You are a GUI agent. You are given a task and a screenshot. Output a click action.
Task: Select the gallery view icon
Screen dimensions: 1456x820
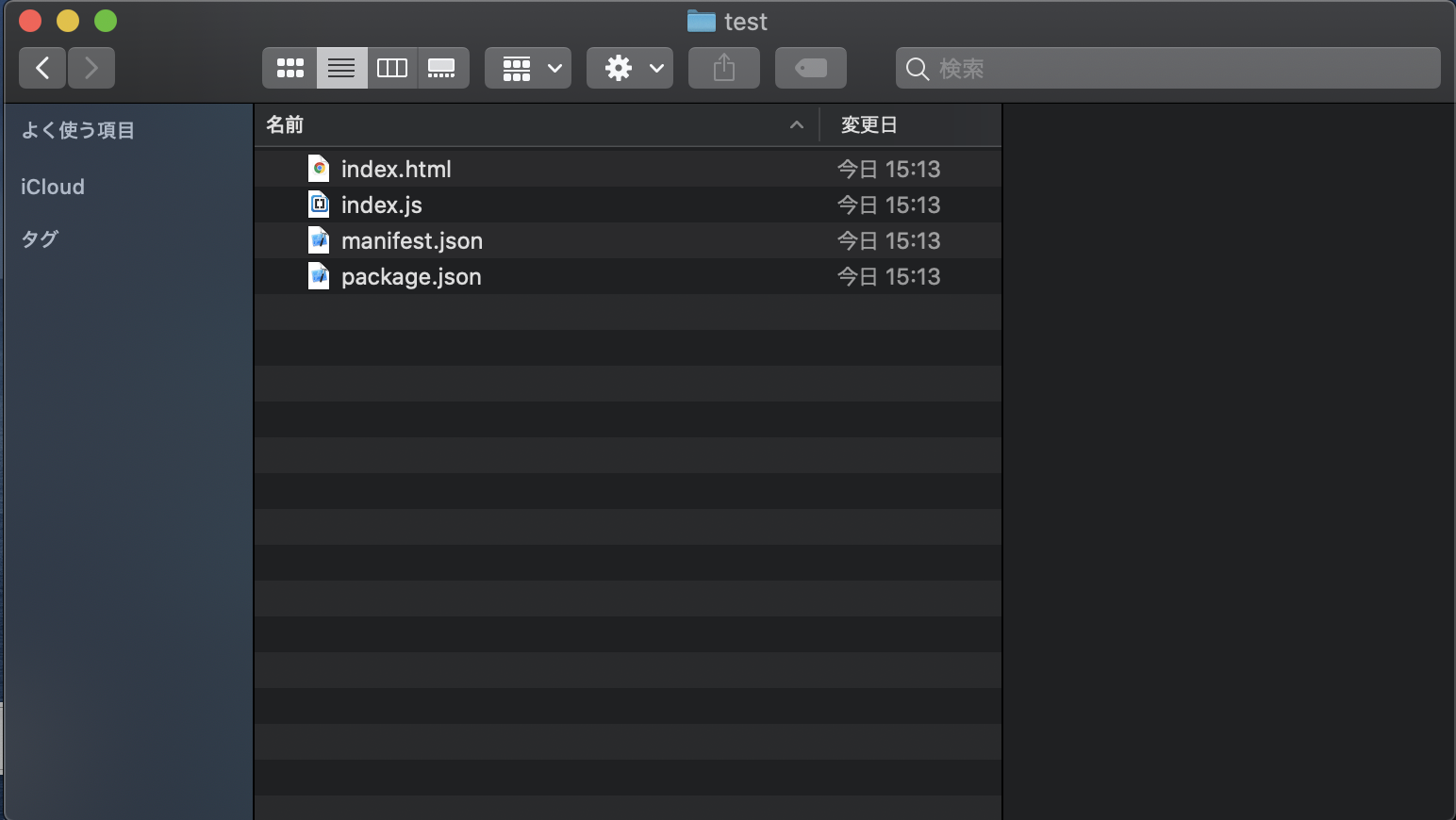[x=443, y=67]
